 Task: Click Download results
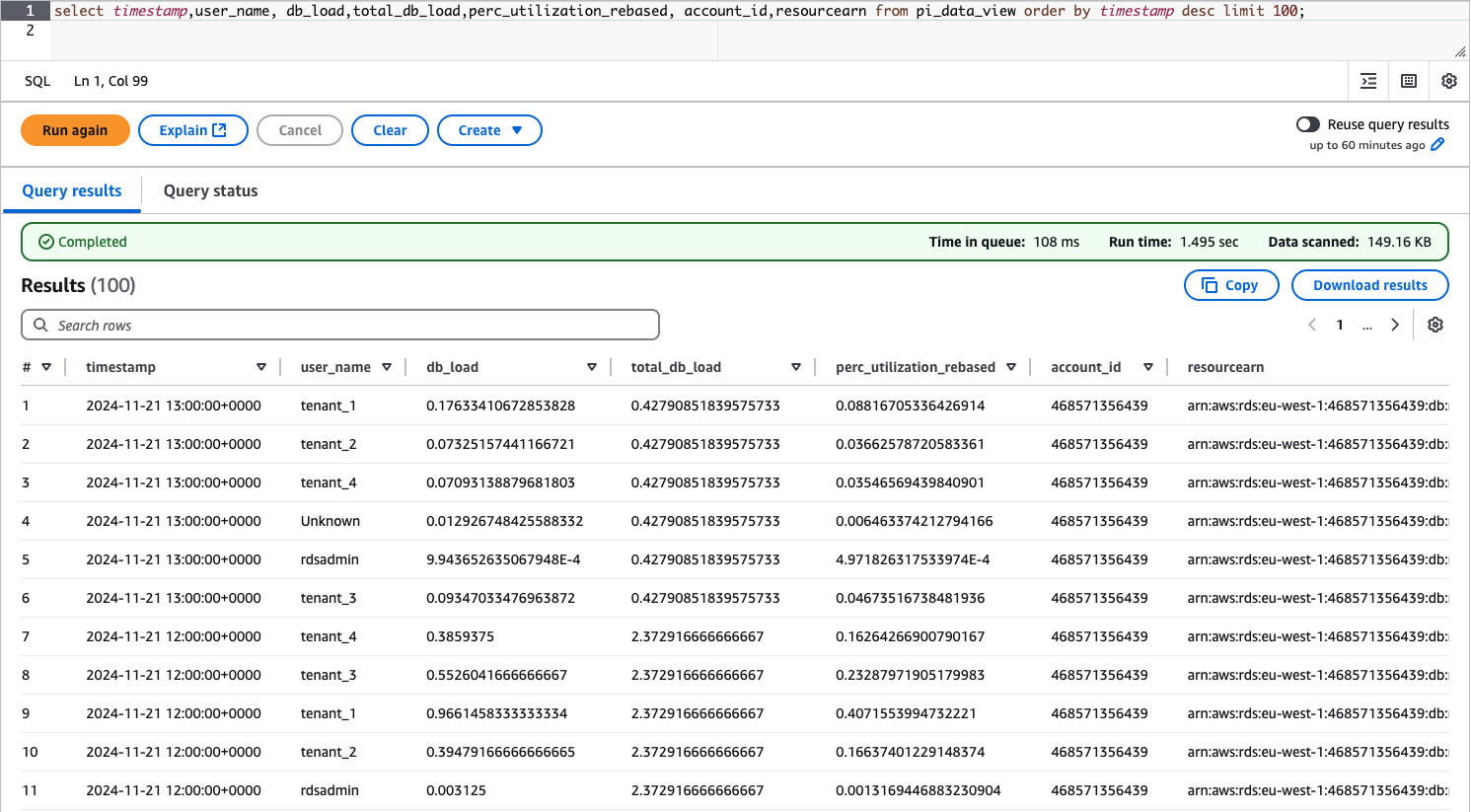pyautogui.click(x=1369, y=284)
